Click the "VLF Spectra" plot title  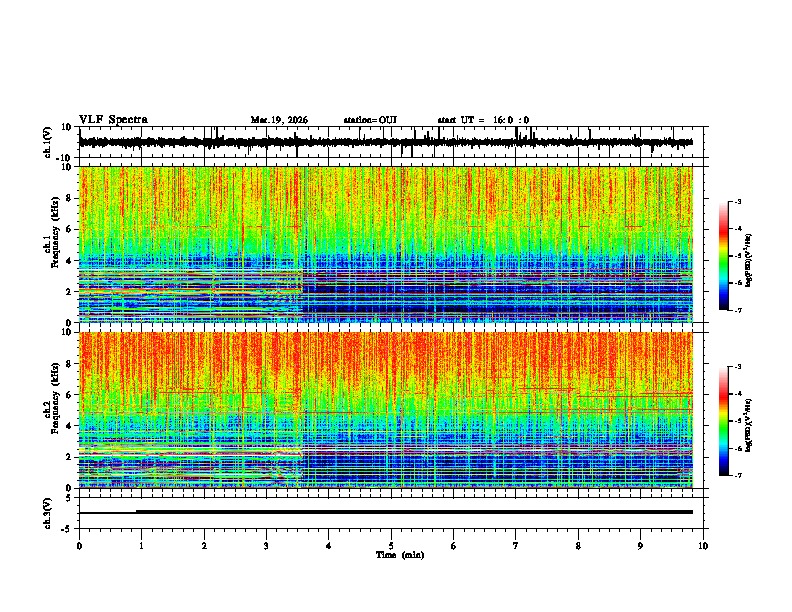(x=113, y=120)
